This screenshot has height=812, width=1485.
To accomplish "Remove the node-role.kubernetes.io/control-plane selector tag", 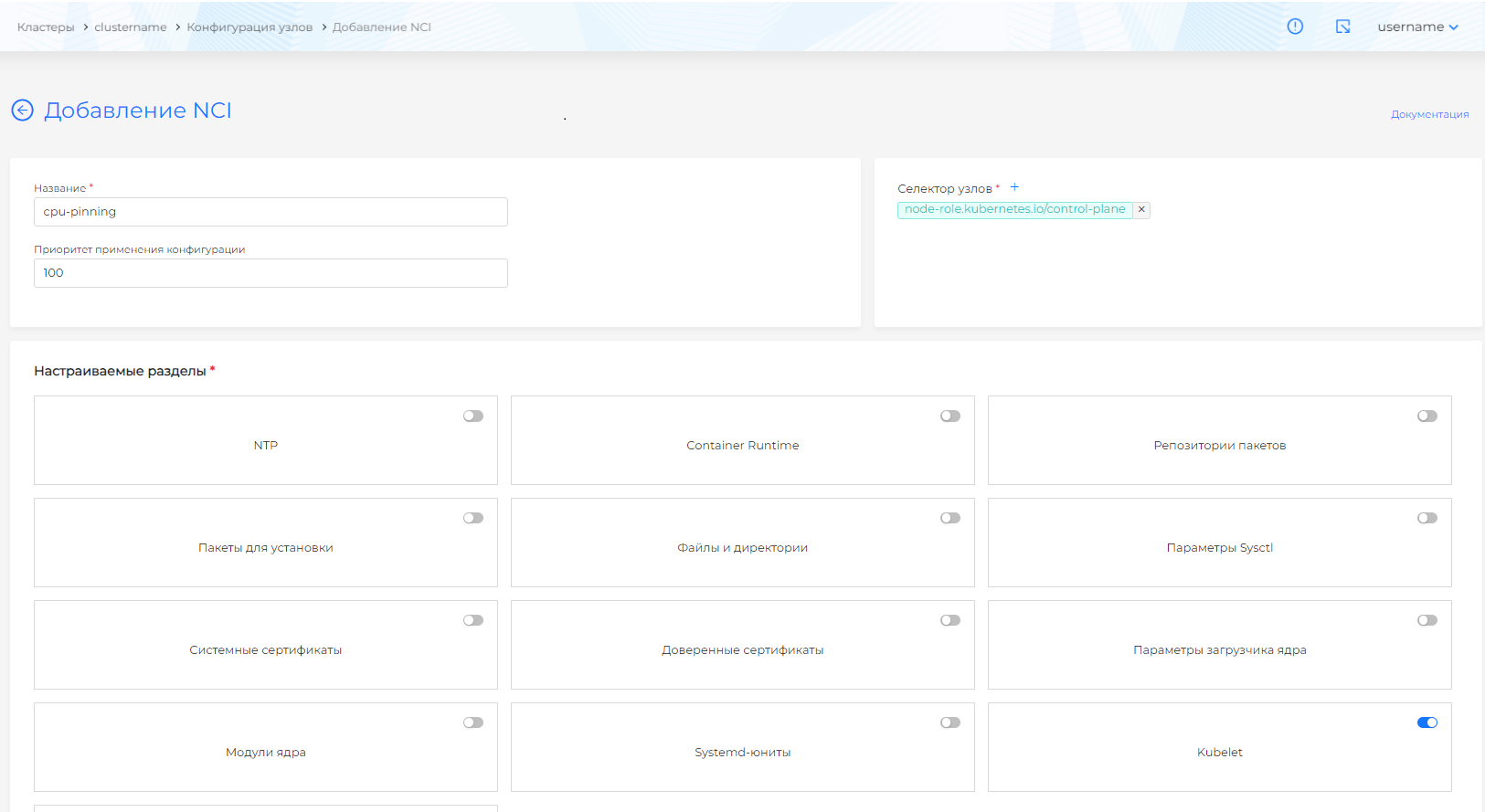I will [1141, 209].
